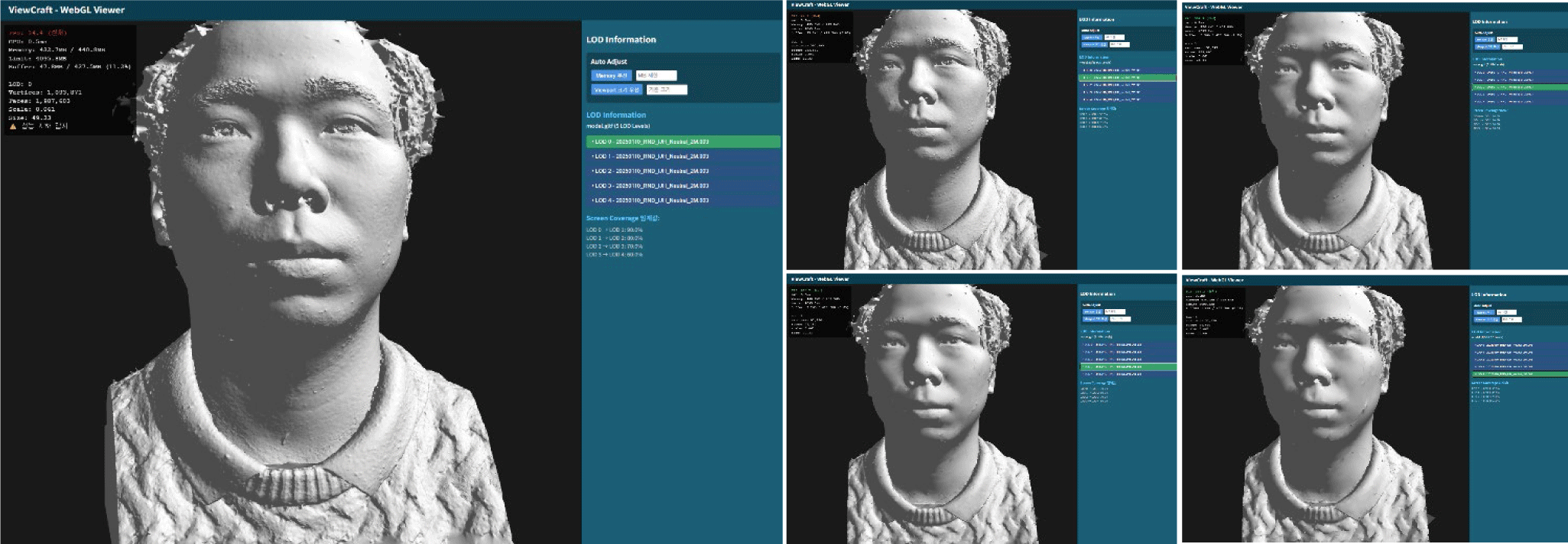This screenshot has width=1568, height=544.
Task: Focus the MB input field beside Memory button
Action: 656,76
